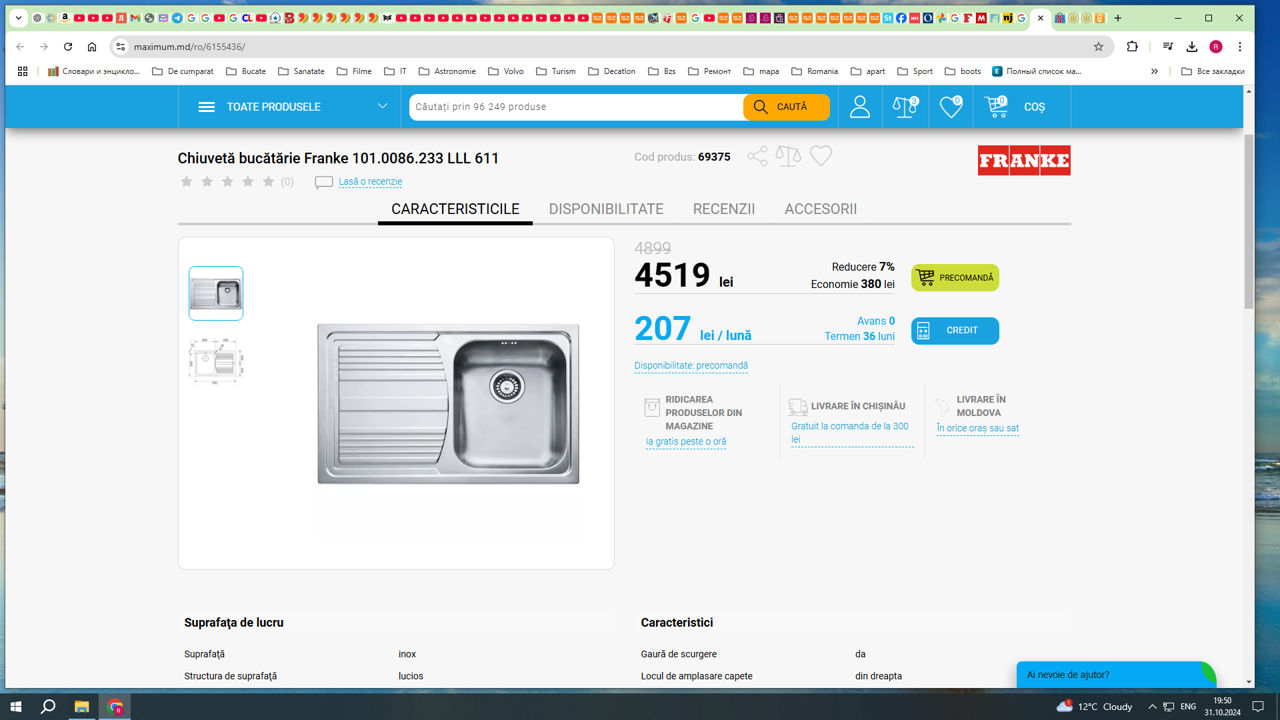
Task: Bookmark this page with the star icon
Action: (x=1098, y=47)
